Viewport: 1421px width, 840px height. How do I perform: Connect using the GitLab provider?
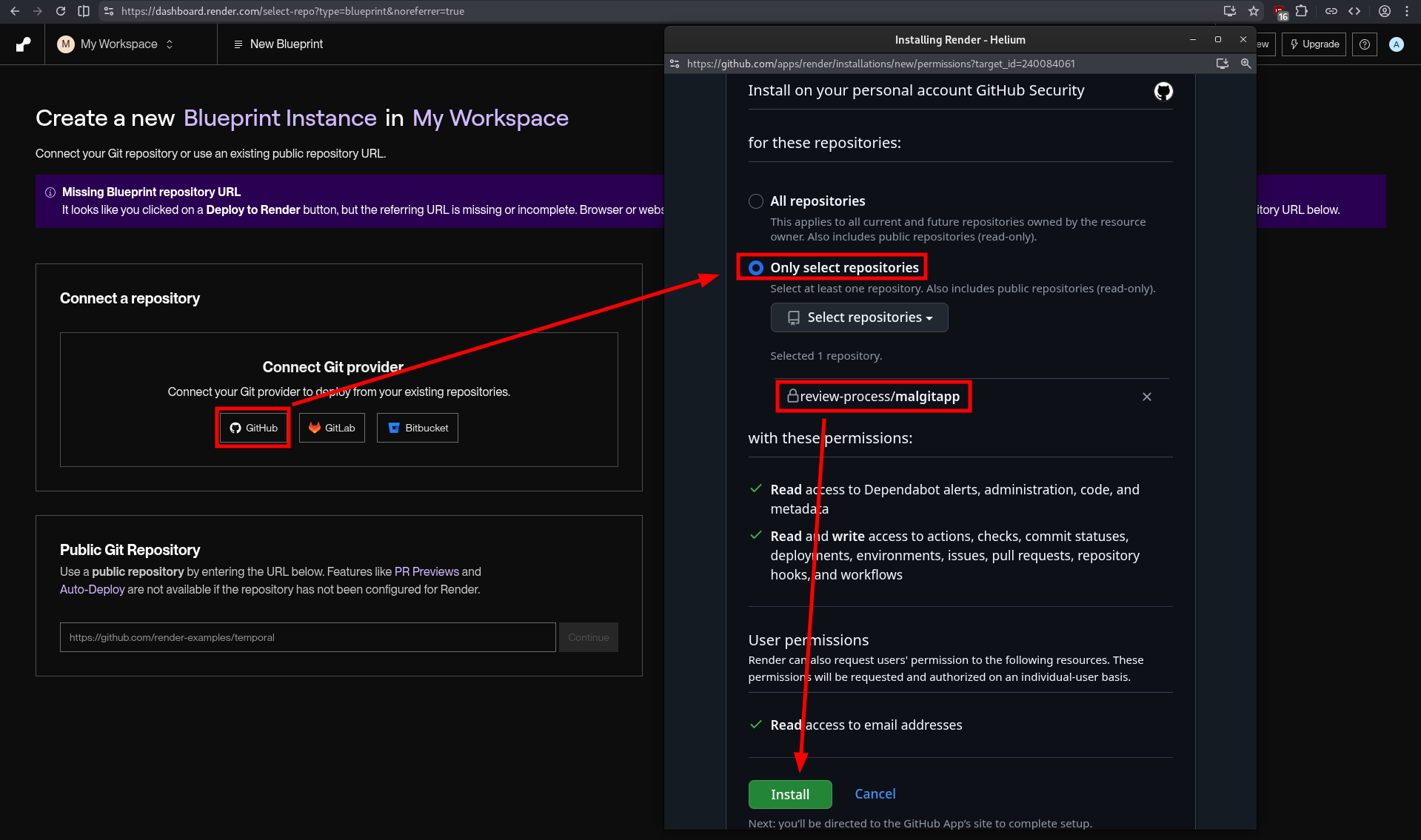point(332,428)
